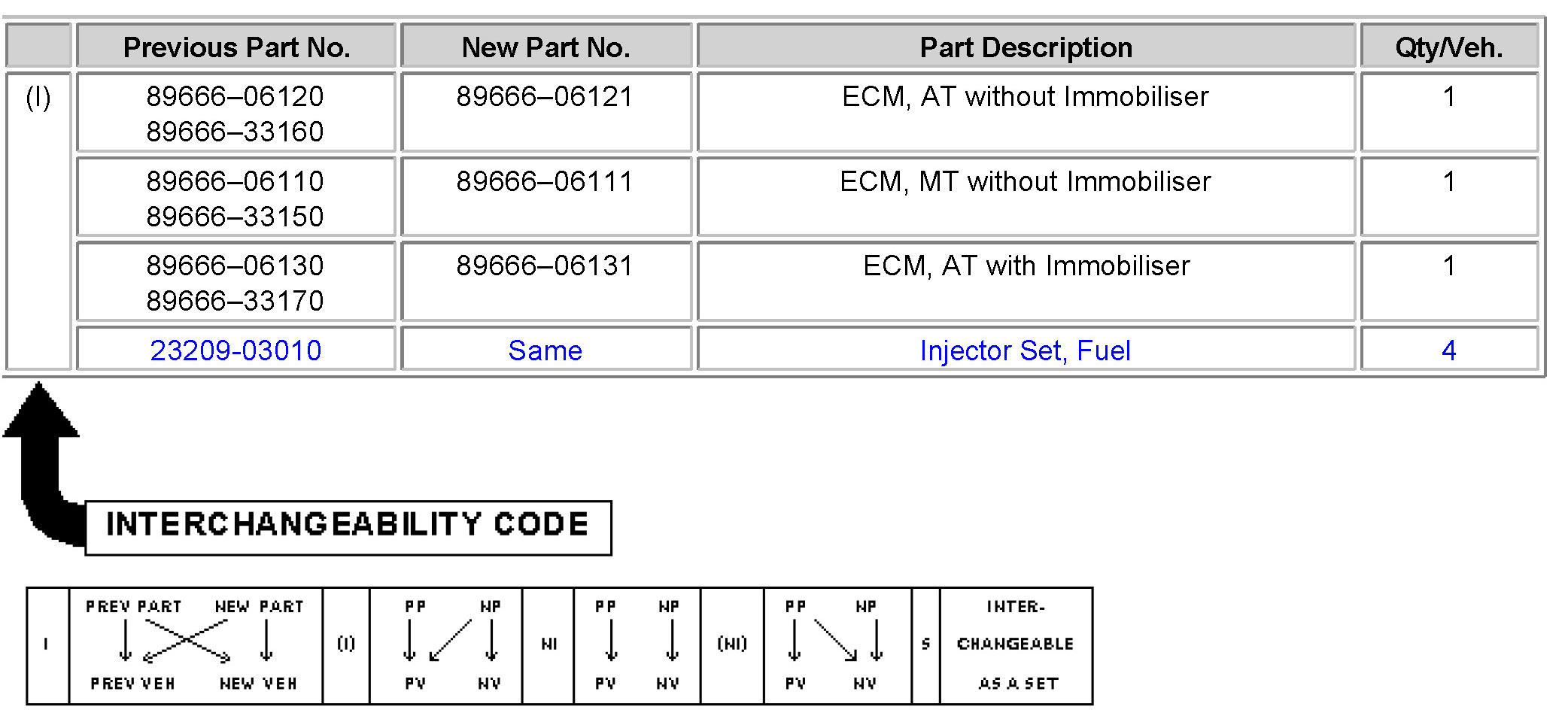Click the I code cell in legend
The width and height of the screenshot is (1568, 728).
point(47,645)
